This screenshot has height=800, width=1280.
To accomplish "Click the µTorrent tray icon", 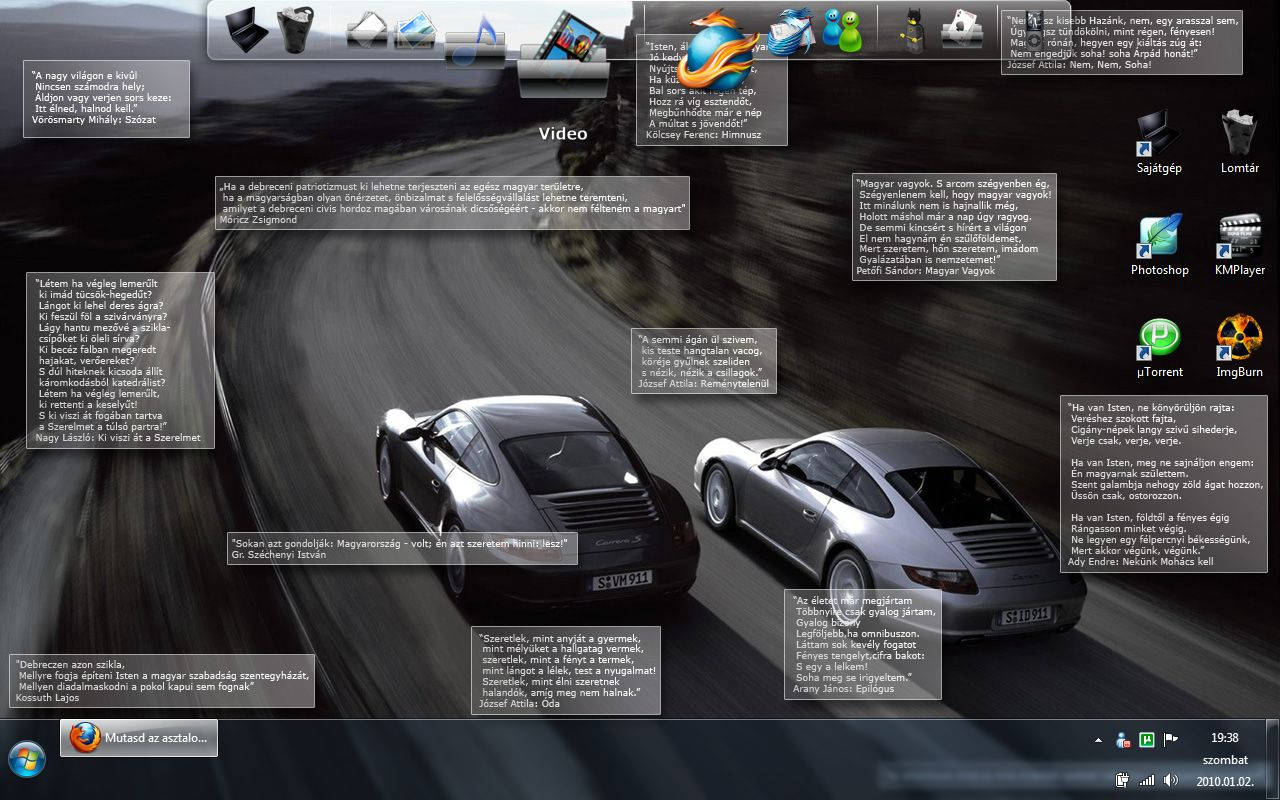I will coord(1147,740).
